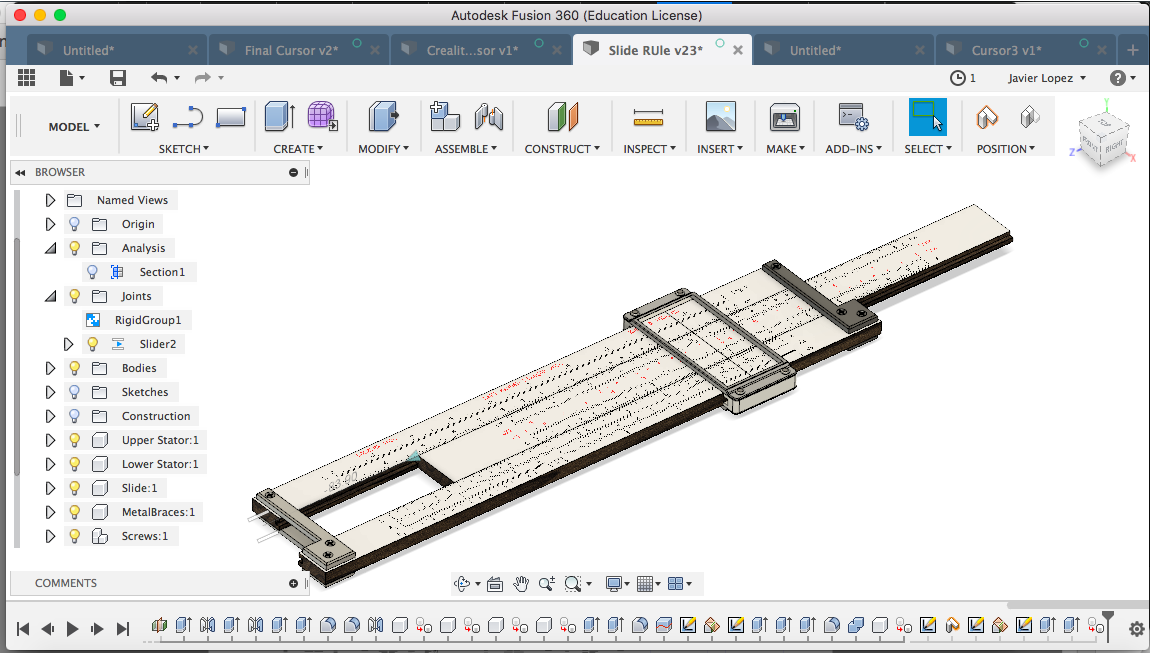Image resolution: width=1150 pixels, height=653 pixels.
Task: Open the Create sketch tool
Action: (145, 118)
